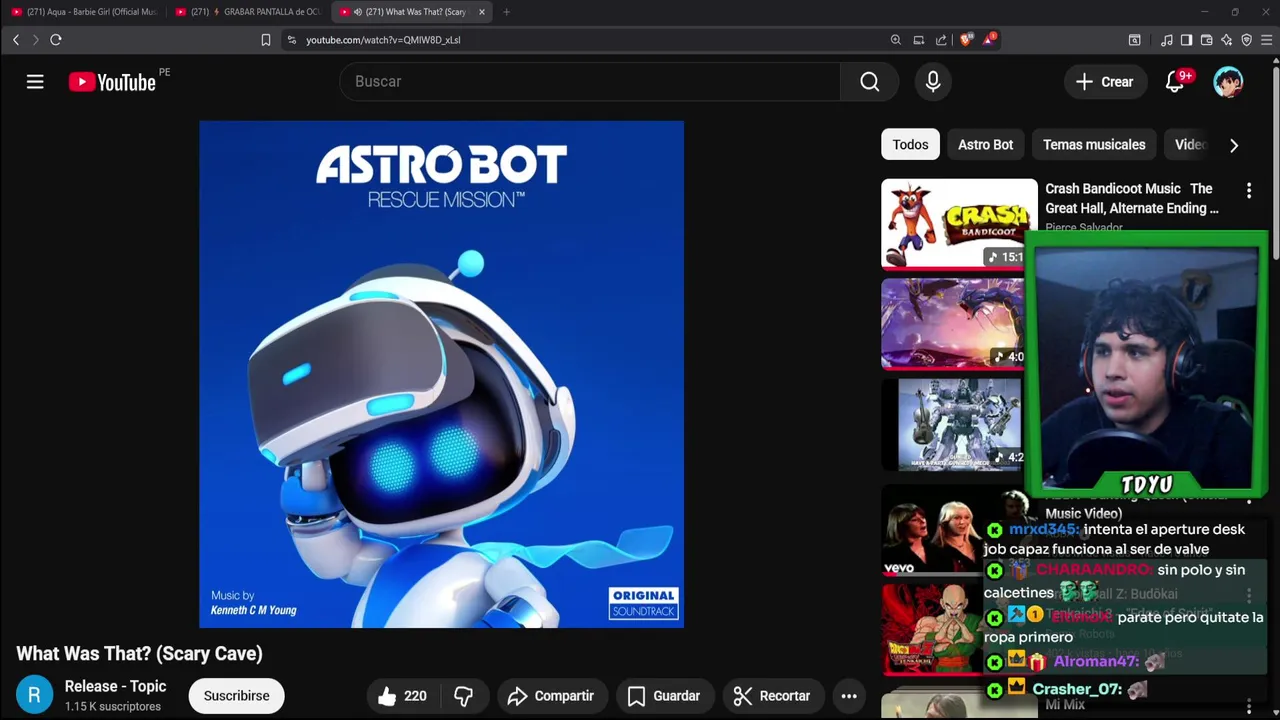Open the Dragon Ball Budokai thumbnail
1280x720 pixels.
(932, 628)
